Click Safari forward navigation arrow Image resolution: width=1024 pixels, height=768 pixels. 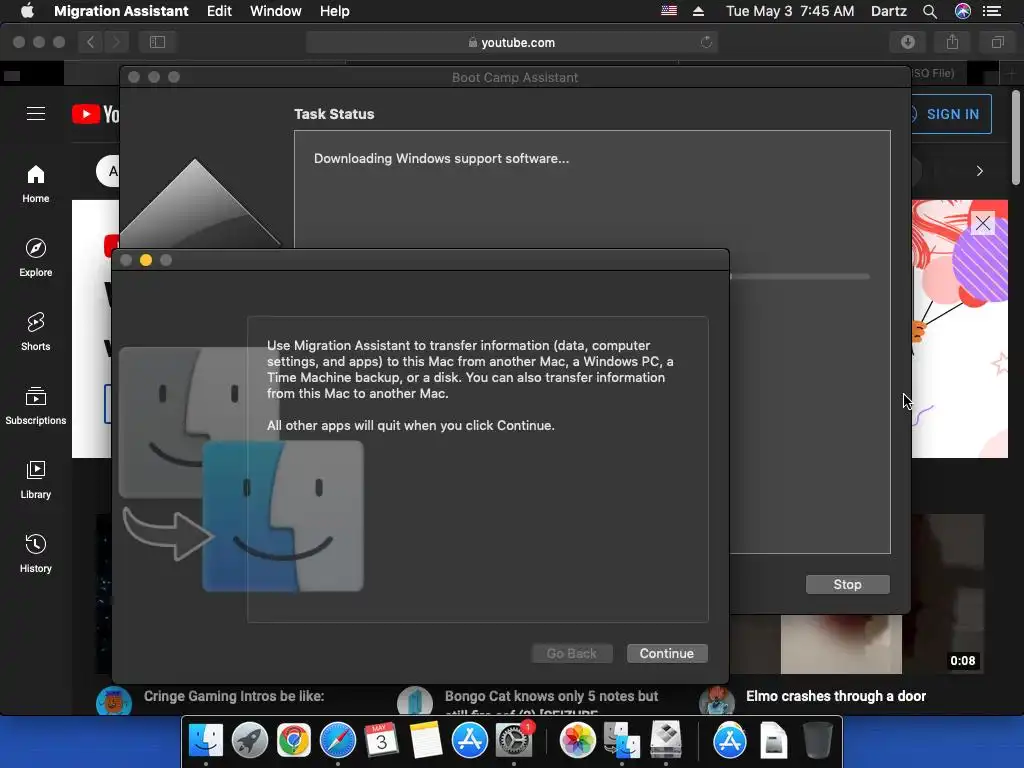click(116, 42)
